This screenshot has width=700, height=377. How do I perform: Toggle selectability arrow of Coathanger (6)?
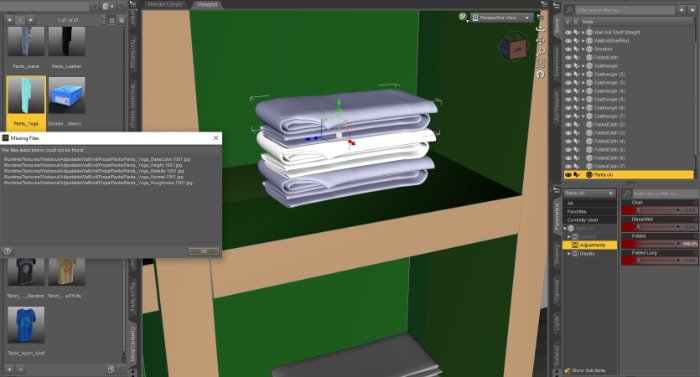(576, 108)
